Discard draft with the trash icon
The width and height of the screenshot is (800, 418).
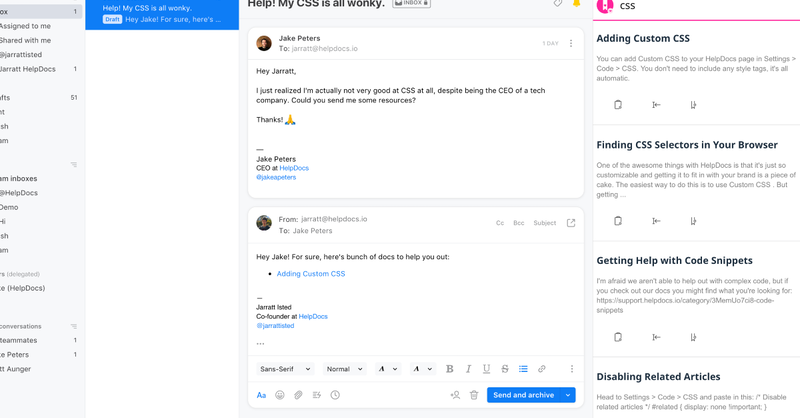(474, 395)
